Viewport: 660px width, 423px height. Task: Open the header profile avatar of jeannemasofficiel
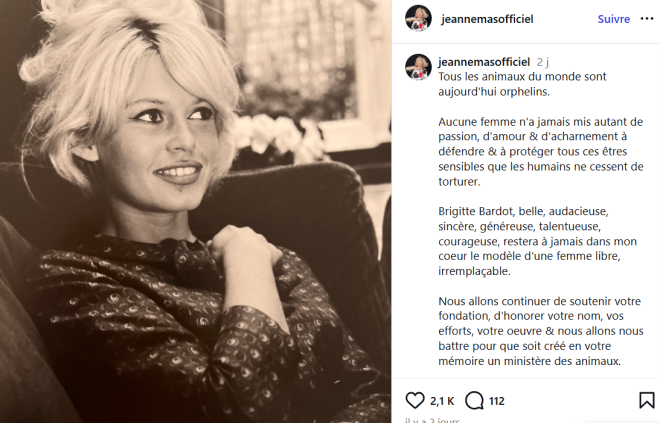(x=418, y=19)
